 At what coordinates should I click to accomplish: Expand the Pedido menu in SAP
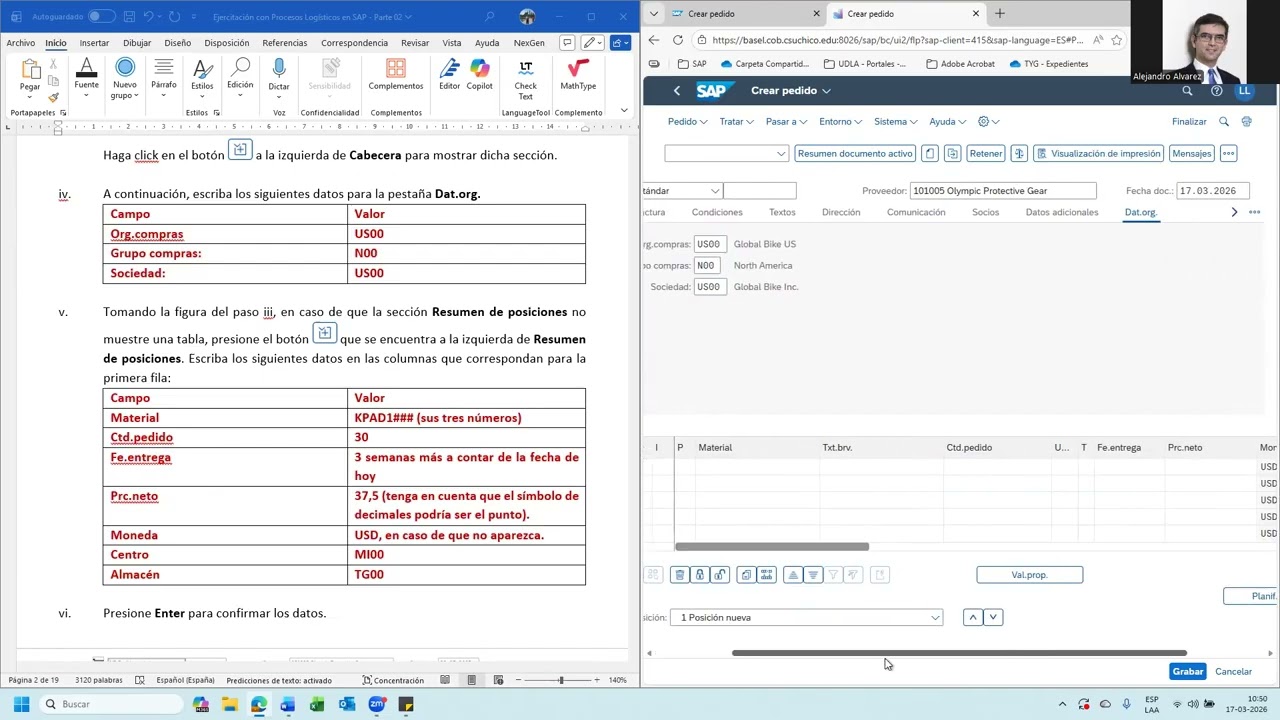[x=687, y=121]
